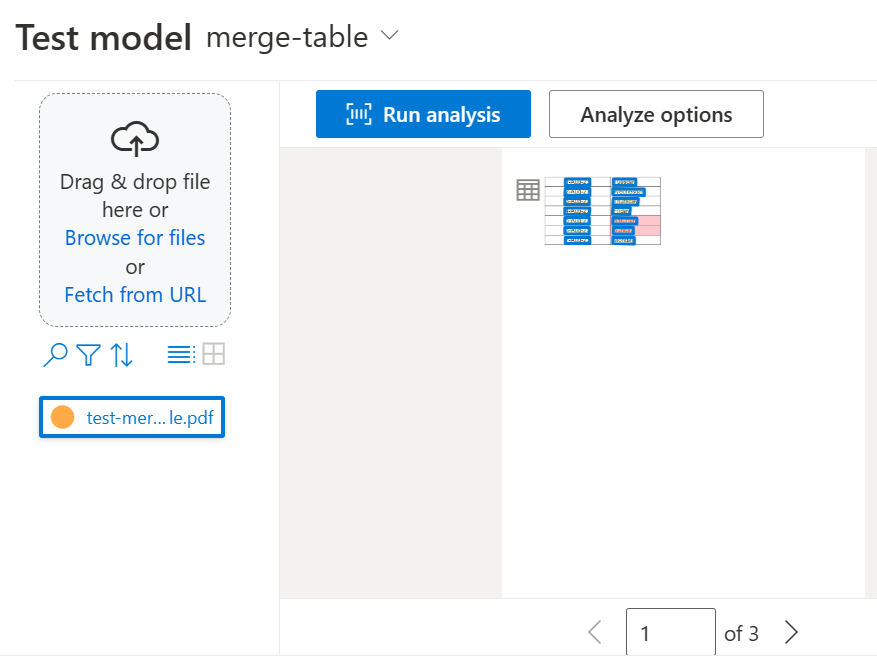Click the orange status dot on the PDF file

[x=62, y=416]
